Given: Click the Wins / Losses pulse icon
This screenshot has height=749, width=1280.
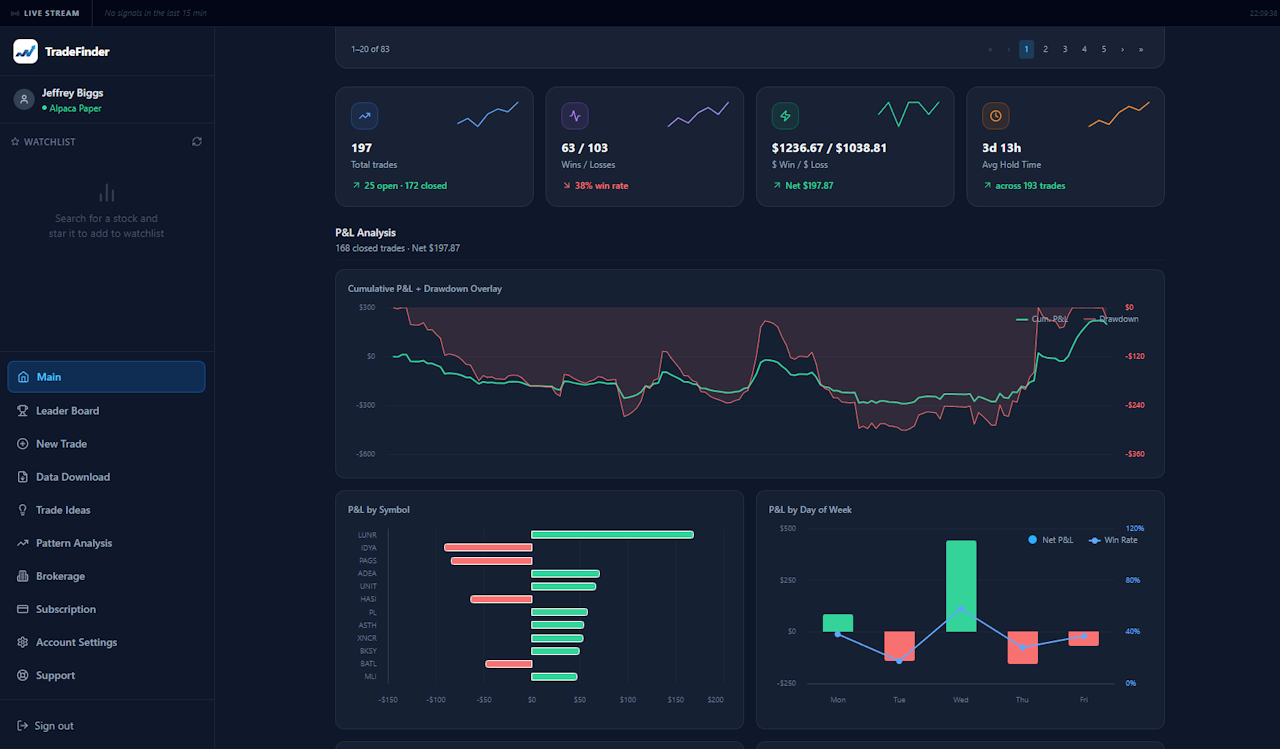Looking at the screenshot, I should click(x=575, y=116).
